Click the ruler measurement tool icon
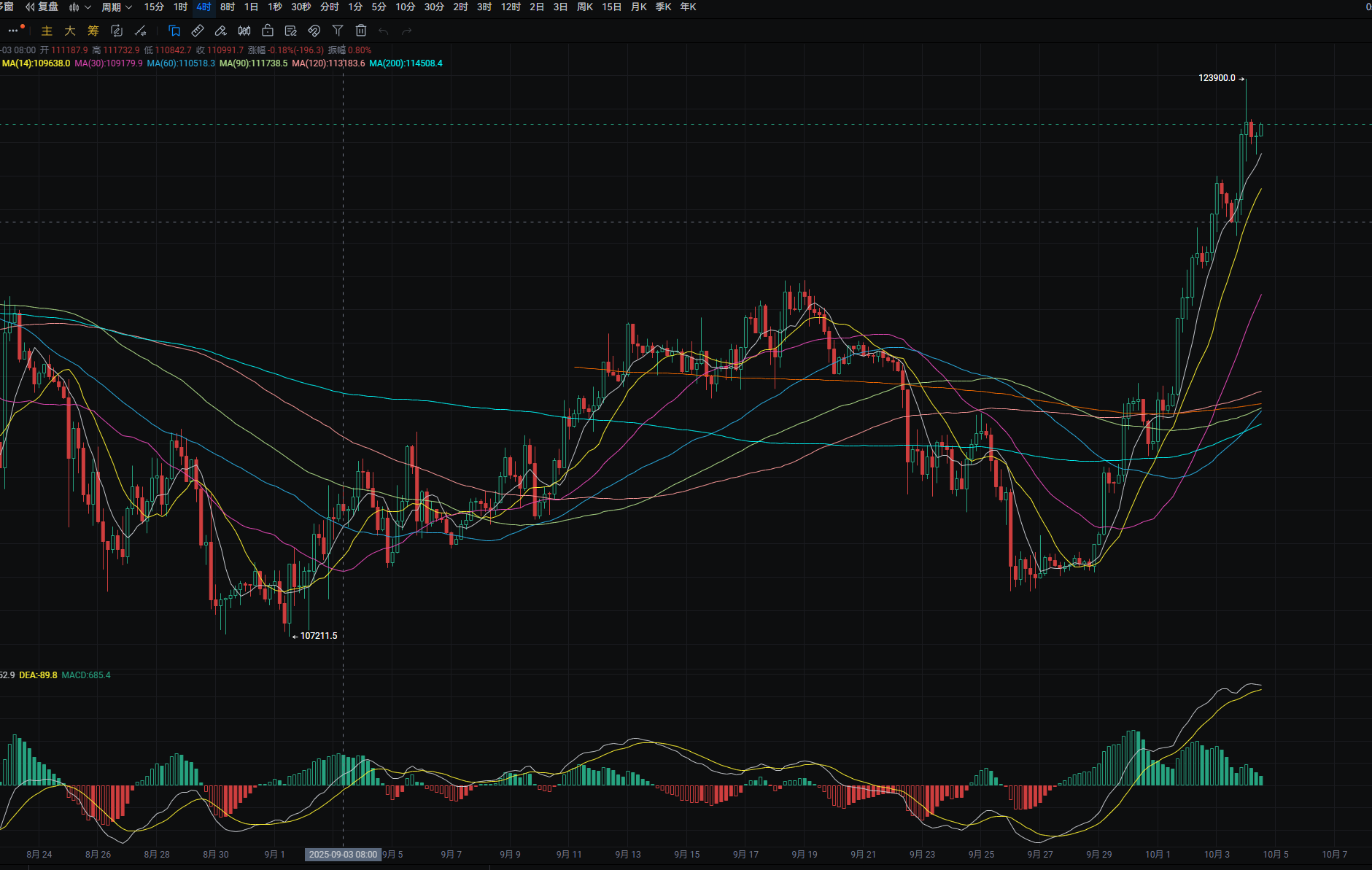Image resolution: width=1372 pixels, height=870 pixels. 198,31
